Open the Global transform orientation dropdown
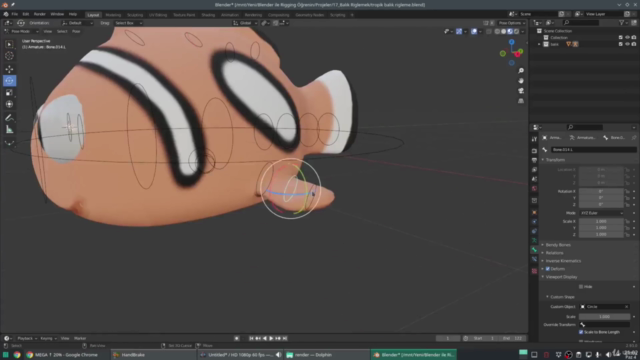Viewport: 640px width, 360px height. pos(245,23)
